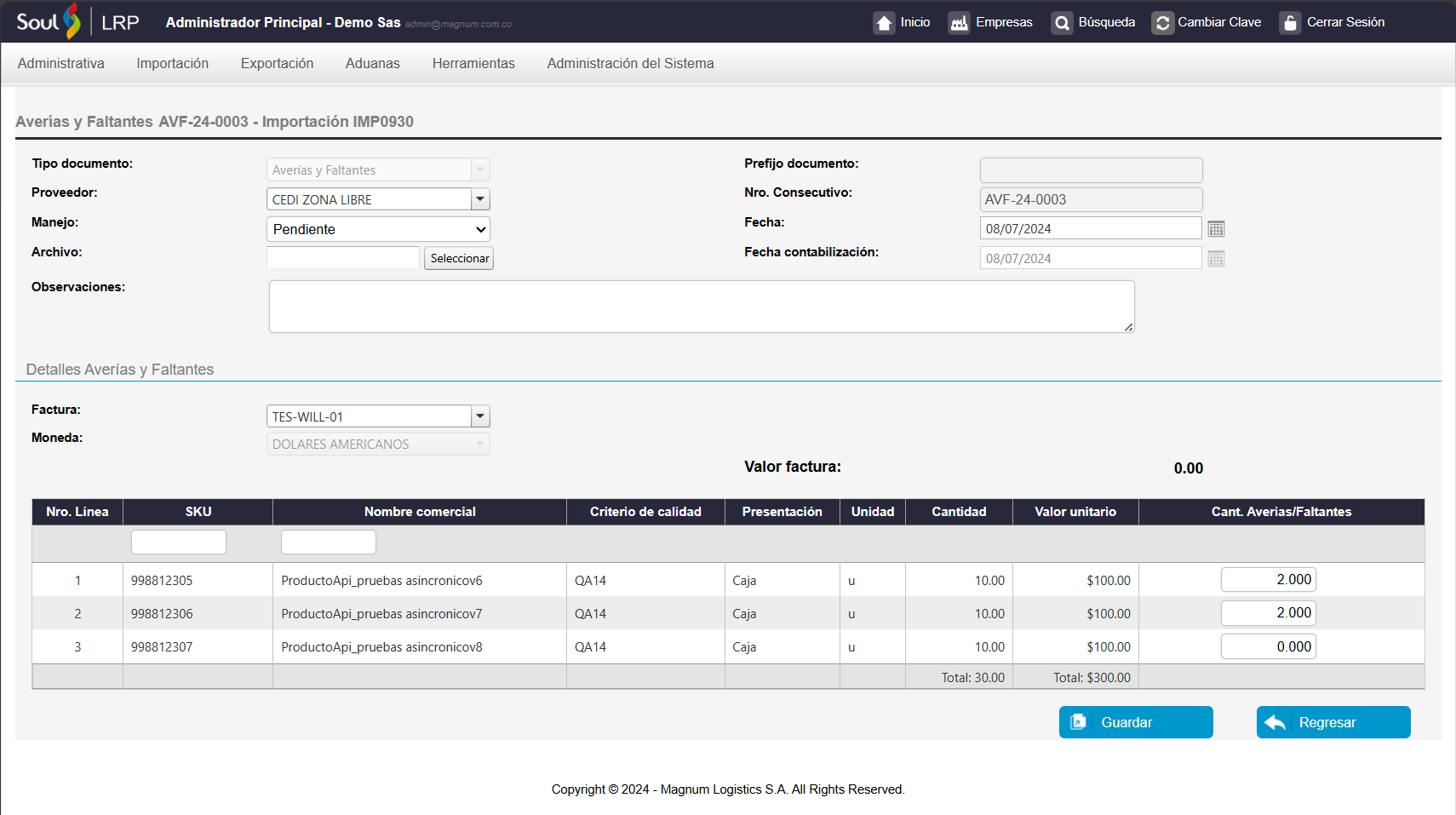1456x815 pixels.
Task: Open Administración del Sistema menu
Action: click(x=630, y=64)
